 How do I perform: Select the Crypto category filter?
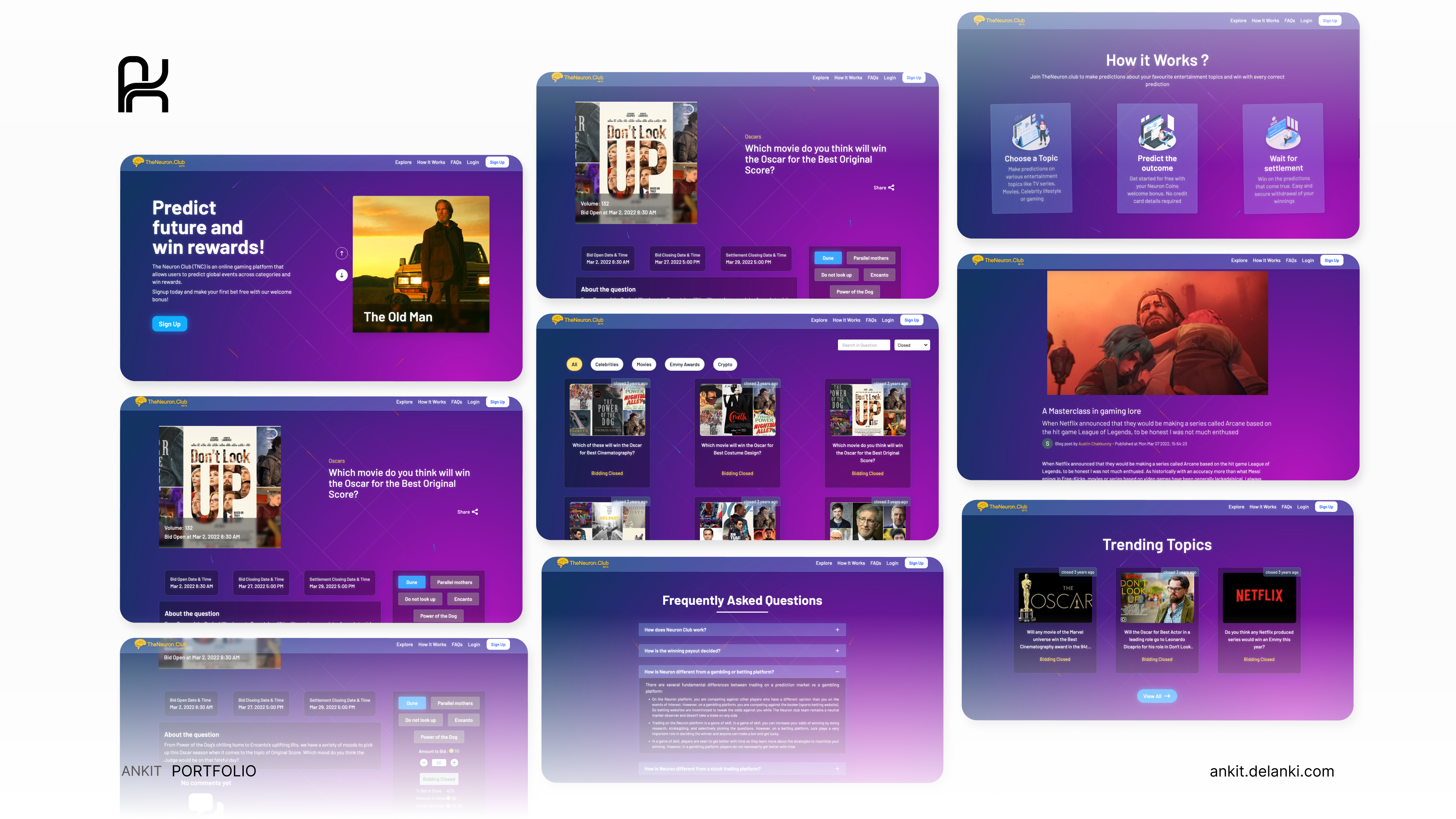725,364
